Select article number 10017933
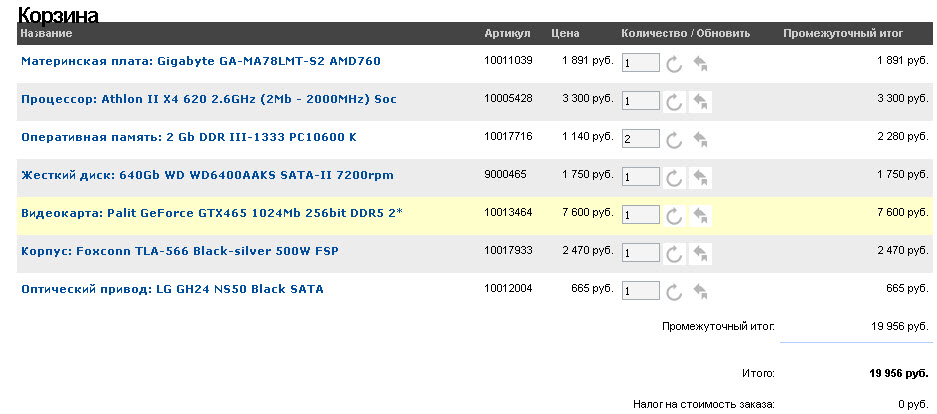Viewport: 937px width, 414px height. tap(508, 250)
